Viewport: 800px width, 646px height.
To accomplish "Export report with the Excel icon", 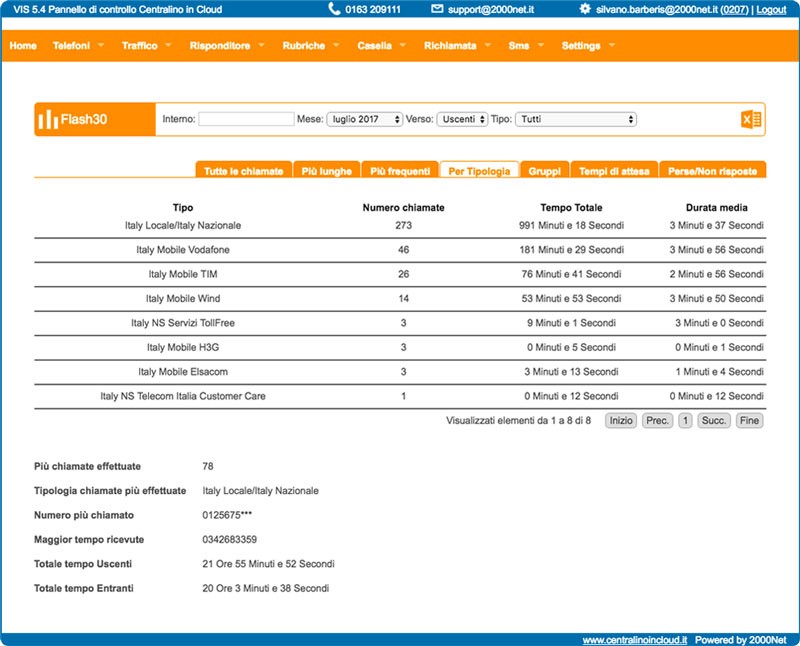I will click(x=751, y=119).
